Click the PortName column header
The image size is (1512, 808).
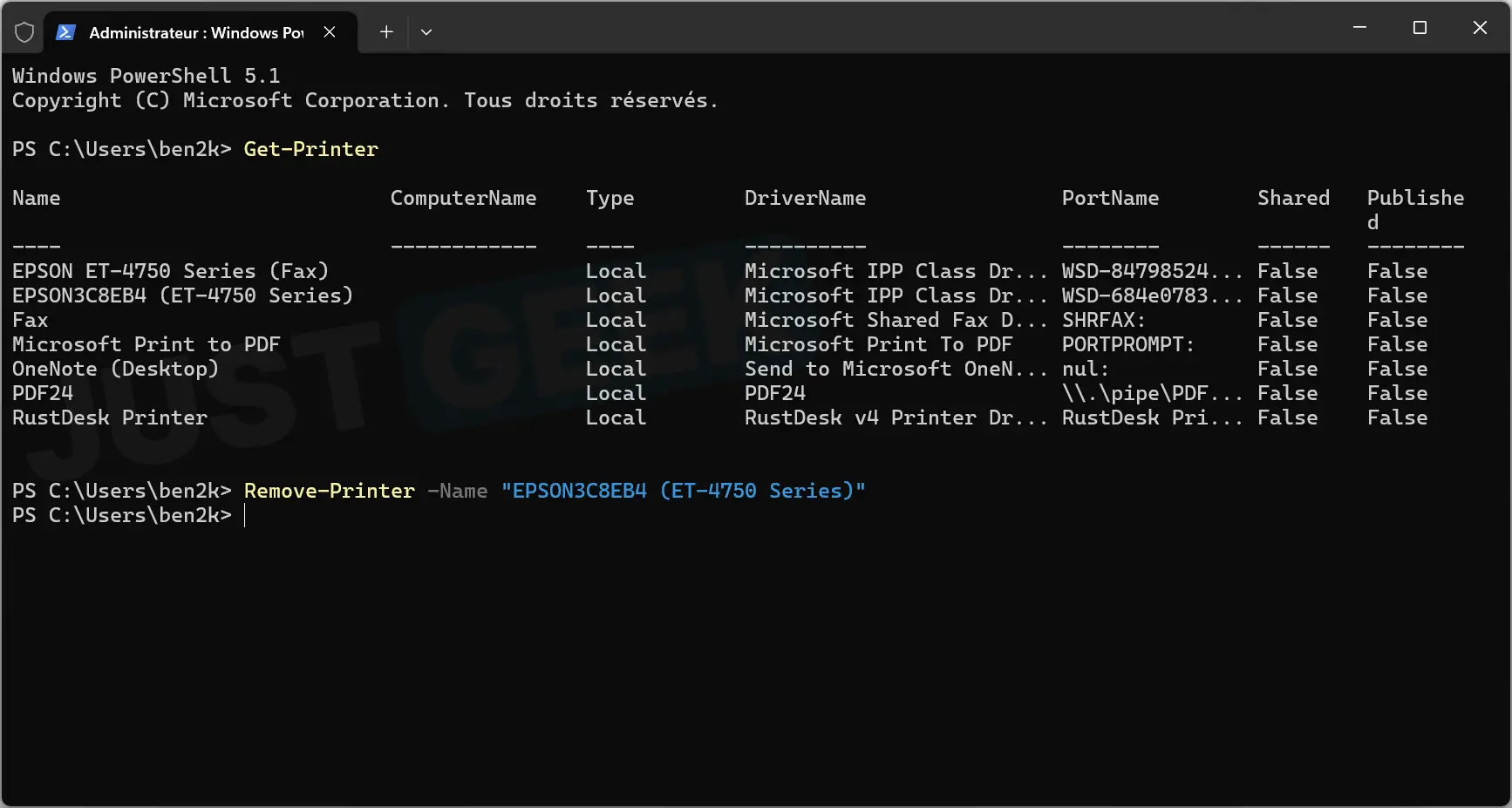(1111, 198)
